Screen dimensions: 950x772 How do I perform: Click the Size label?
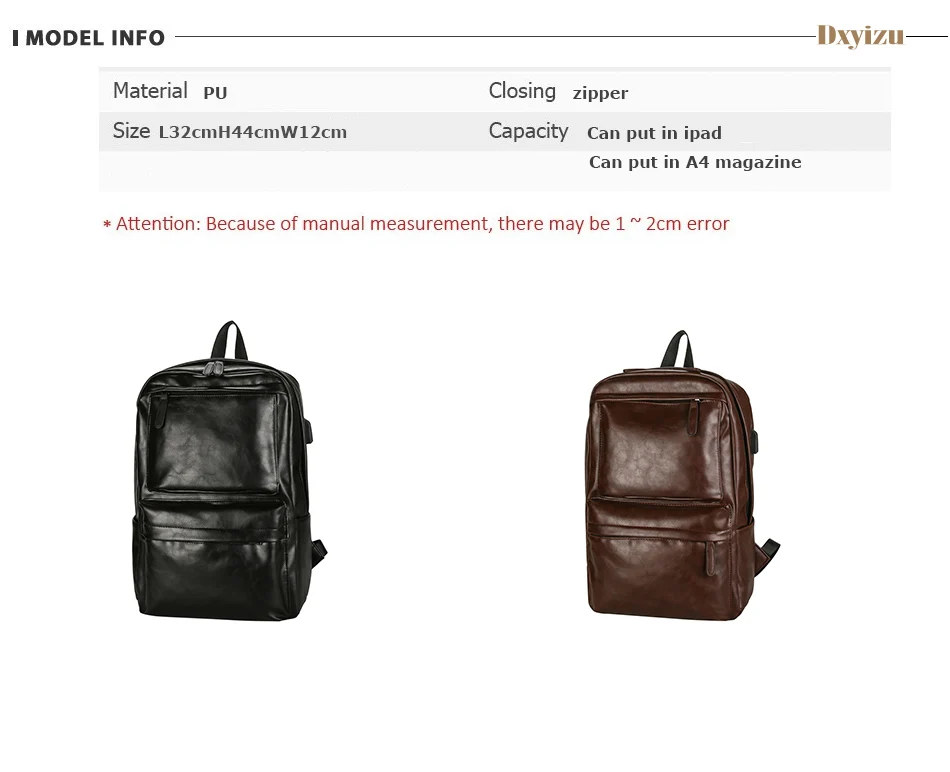(x=131, y=131)
